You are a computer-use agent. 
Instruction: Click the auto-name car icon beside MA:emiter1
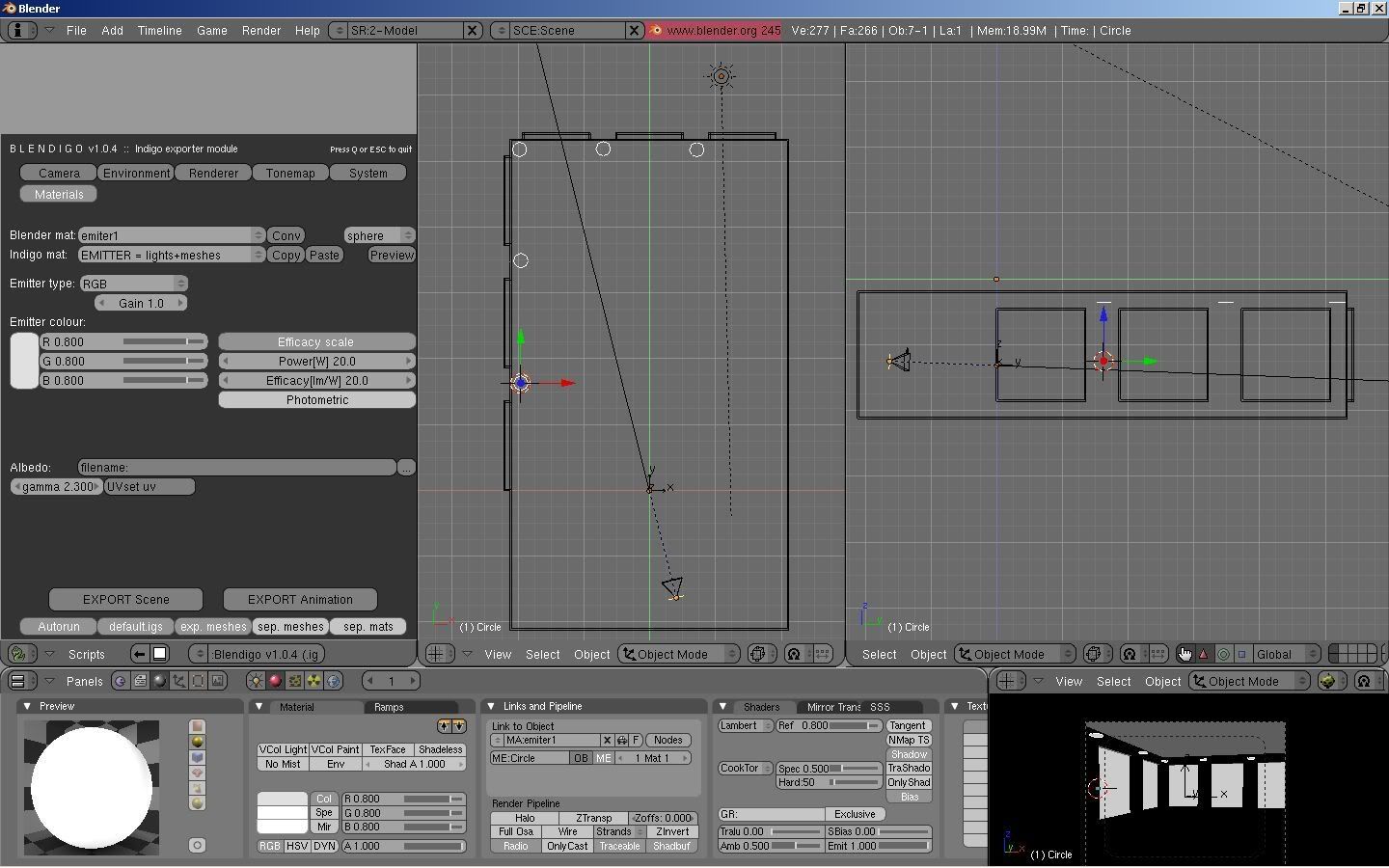pyautogui.click(x=622, y=741)
